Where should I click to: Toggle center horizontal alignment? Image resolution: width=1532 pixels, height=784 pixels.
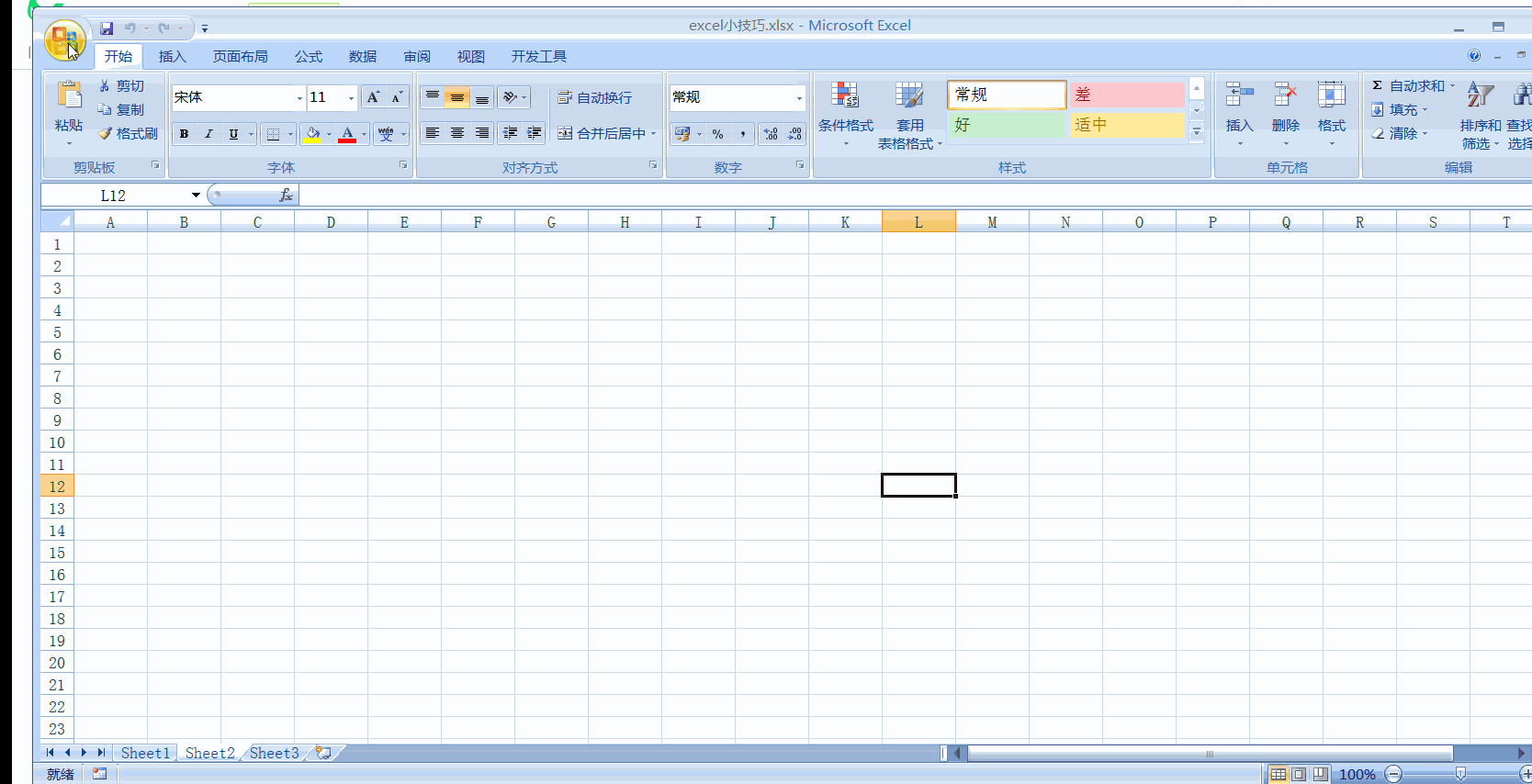pyautogui.click(x=457, y=133)
